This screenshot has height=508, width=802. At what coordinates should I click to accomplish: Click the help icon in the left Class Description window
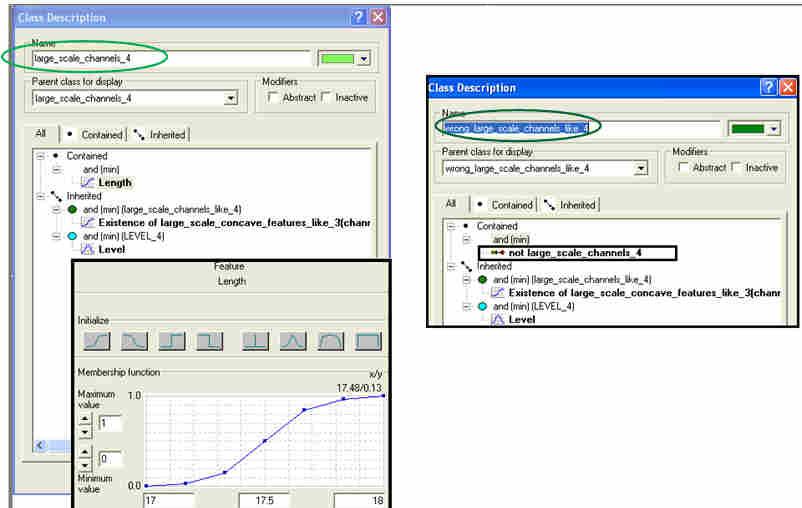(359, 17)
